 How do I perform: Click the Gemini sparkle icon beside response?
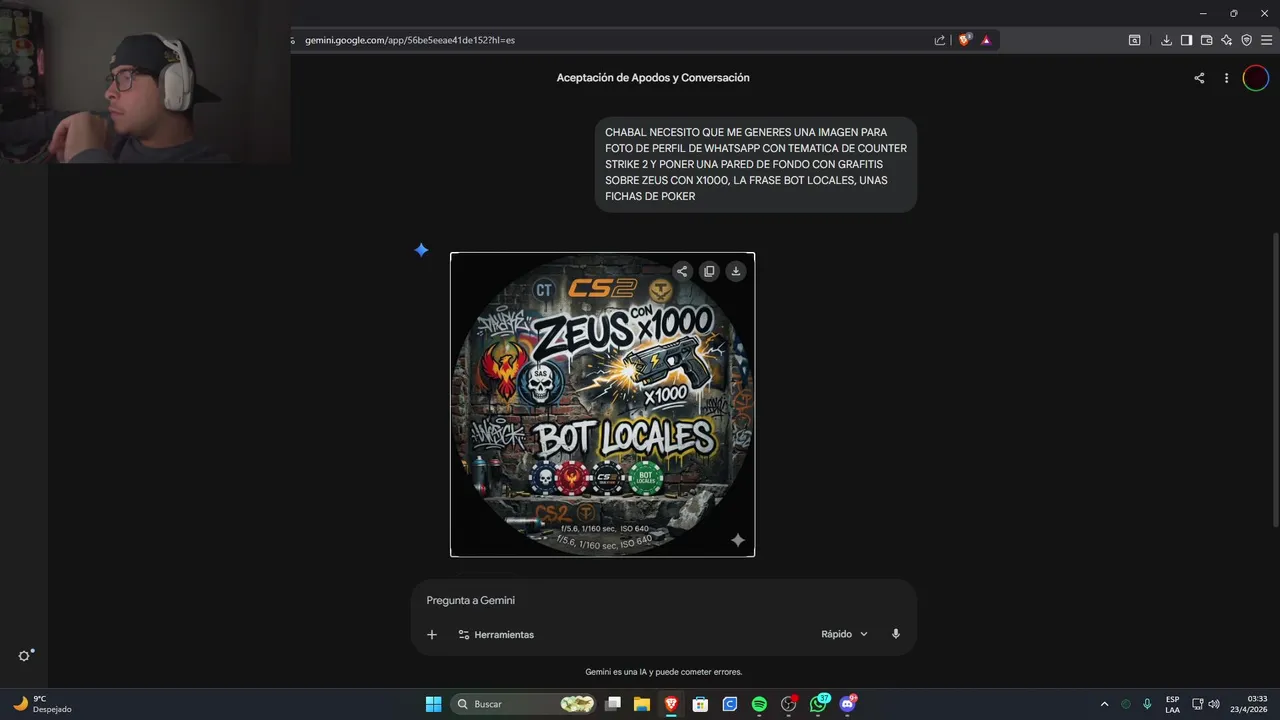coord(421,250)
